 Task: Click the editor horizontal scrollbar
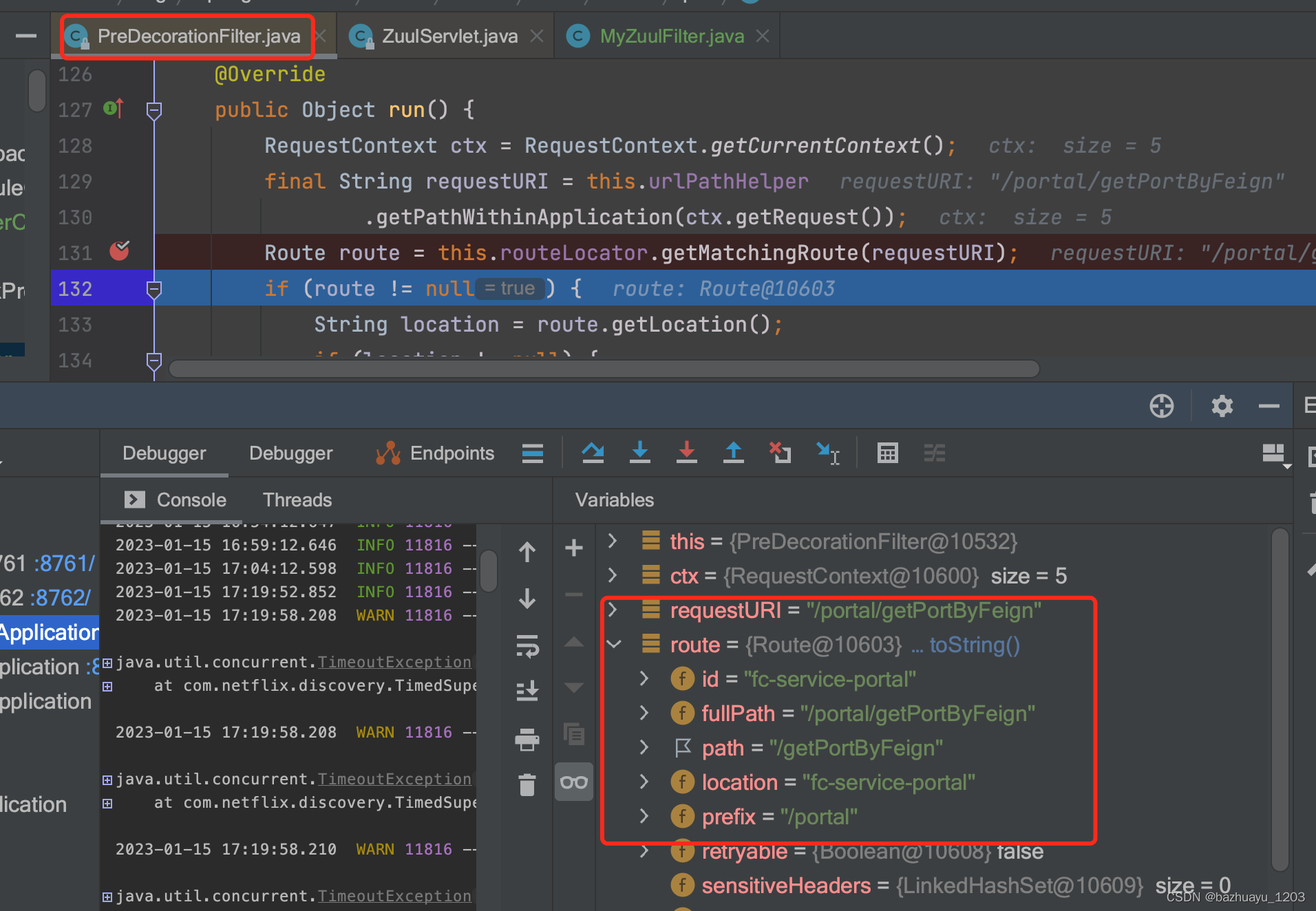pyautogui.click(x=604, y=369)
